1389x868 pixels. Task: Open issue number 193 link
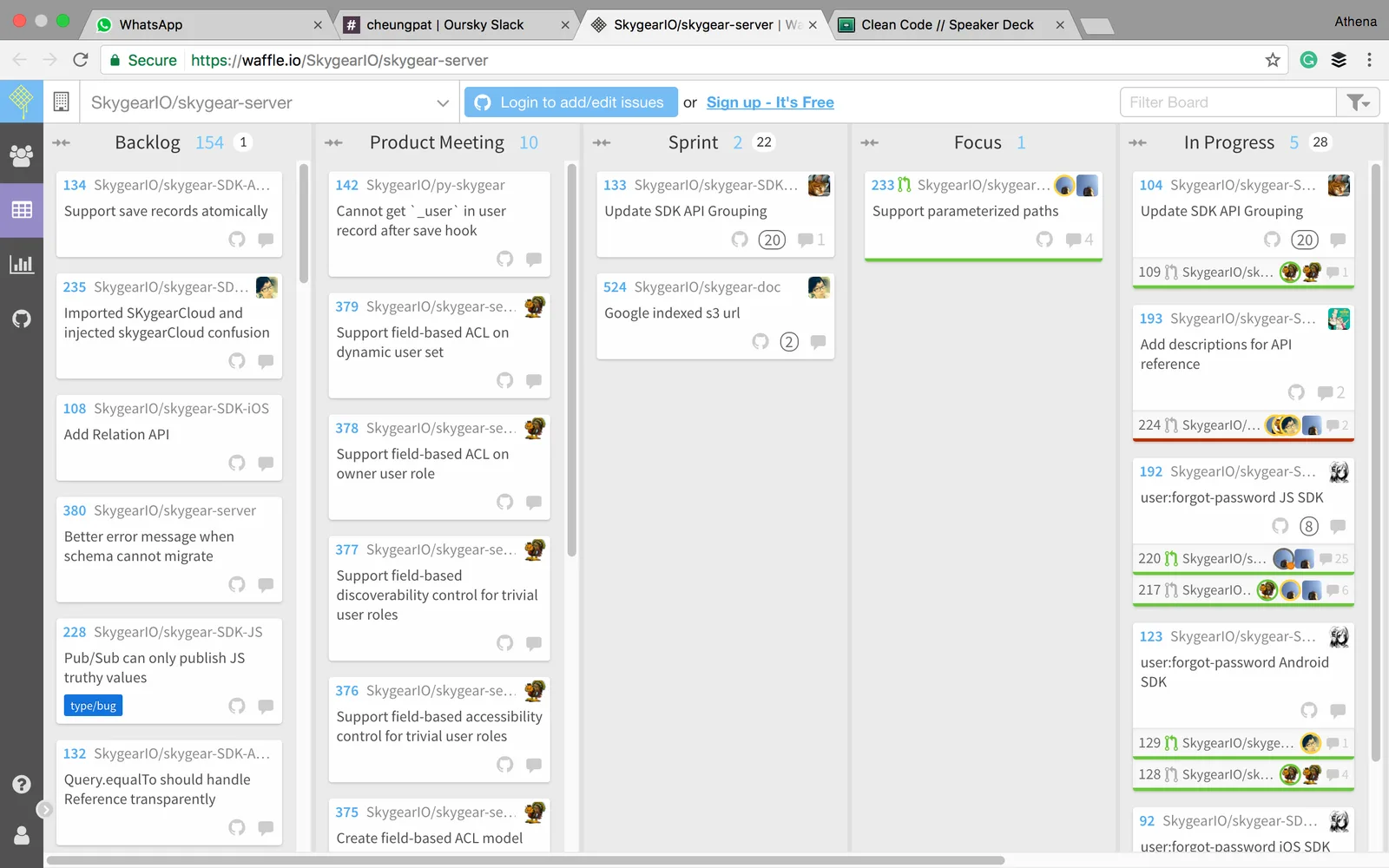coord(1151,319)
